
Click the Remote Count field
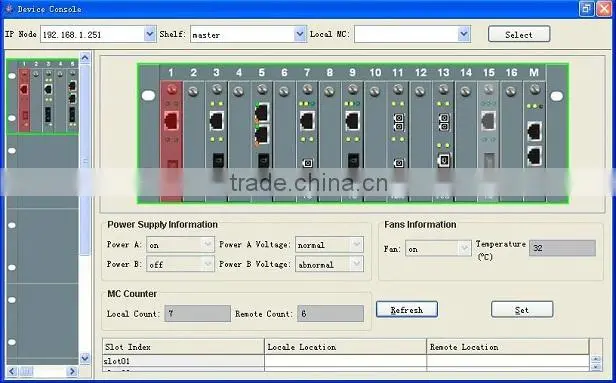(x=330, y=313)
